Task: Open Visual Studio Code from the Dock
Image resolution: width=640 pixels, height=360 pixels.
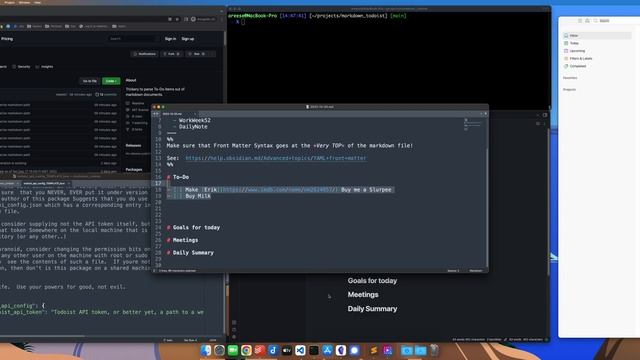Action: click(x=300, y=350)
